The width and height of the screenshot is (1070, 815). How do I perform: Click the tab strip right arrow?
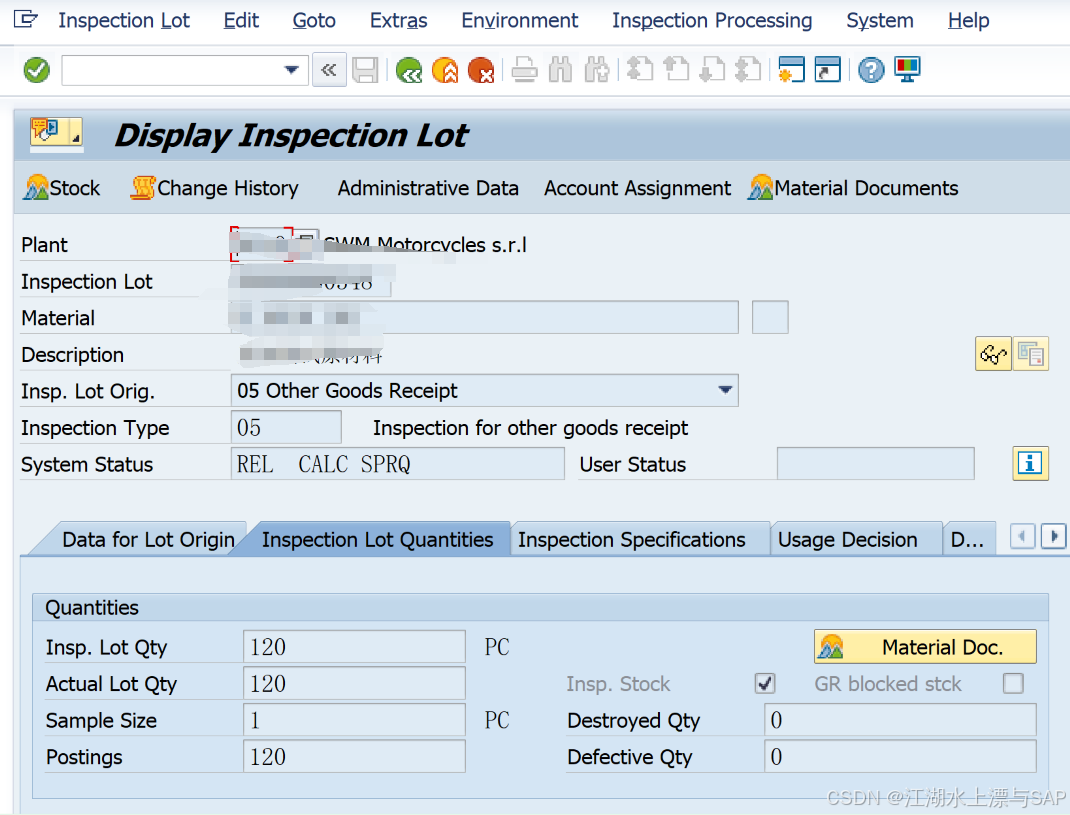tap(1054, 537)
